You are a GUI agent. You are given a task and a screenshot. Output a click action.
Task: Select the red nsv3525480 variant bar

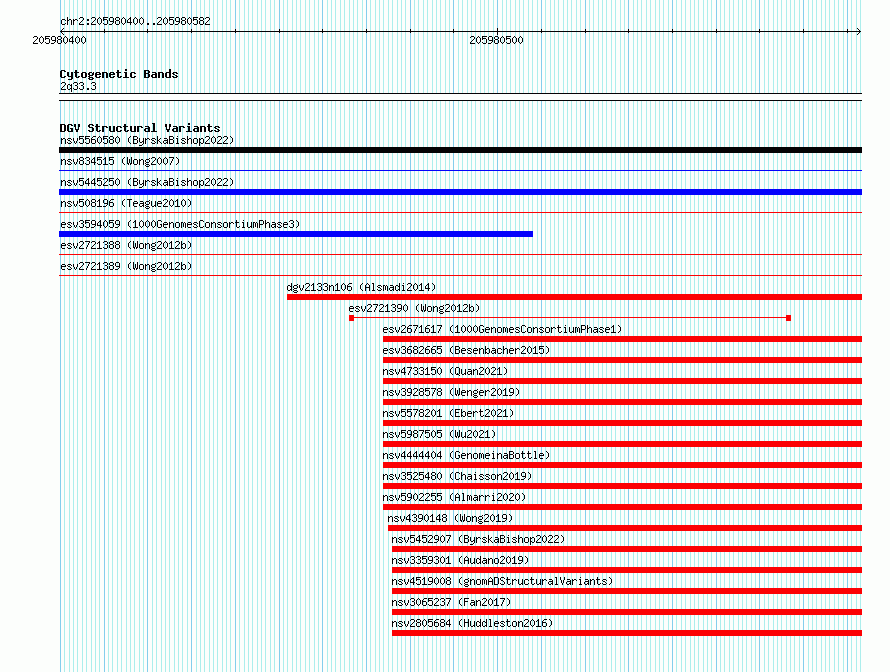[x=623, y=486]
